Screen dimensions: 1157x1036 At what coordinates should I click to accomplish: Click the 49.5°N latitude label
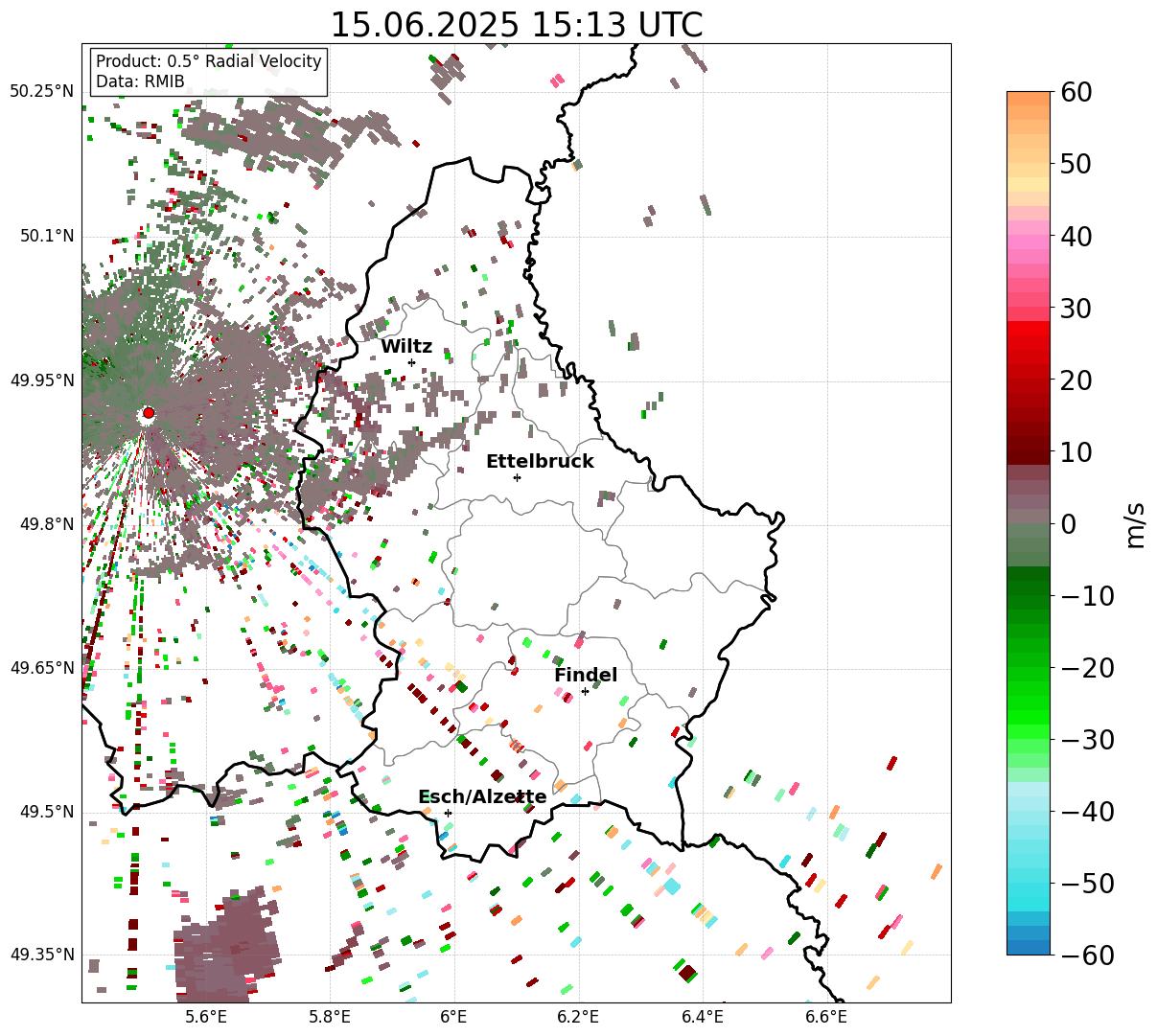(x=46, y=812)
